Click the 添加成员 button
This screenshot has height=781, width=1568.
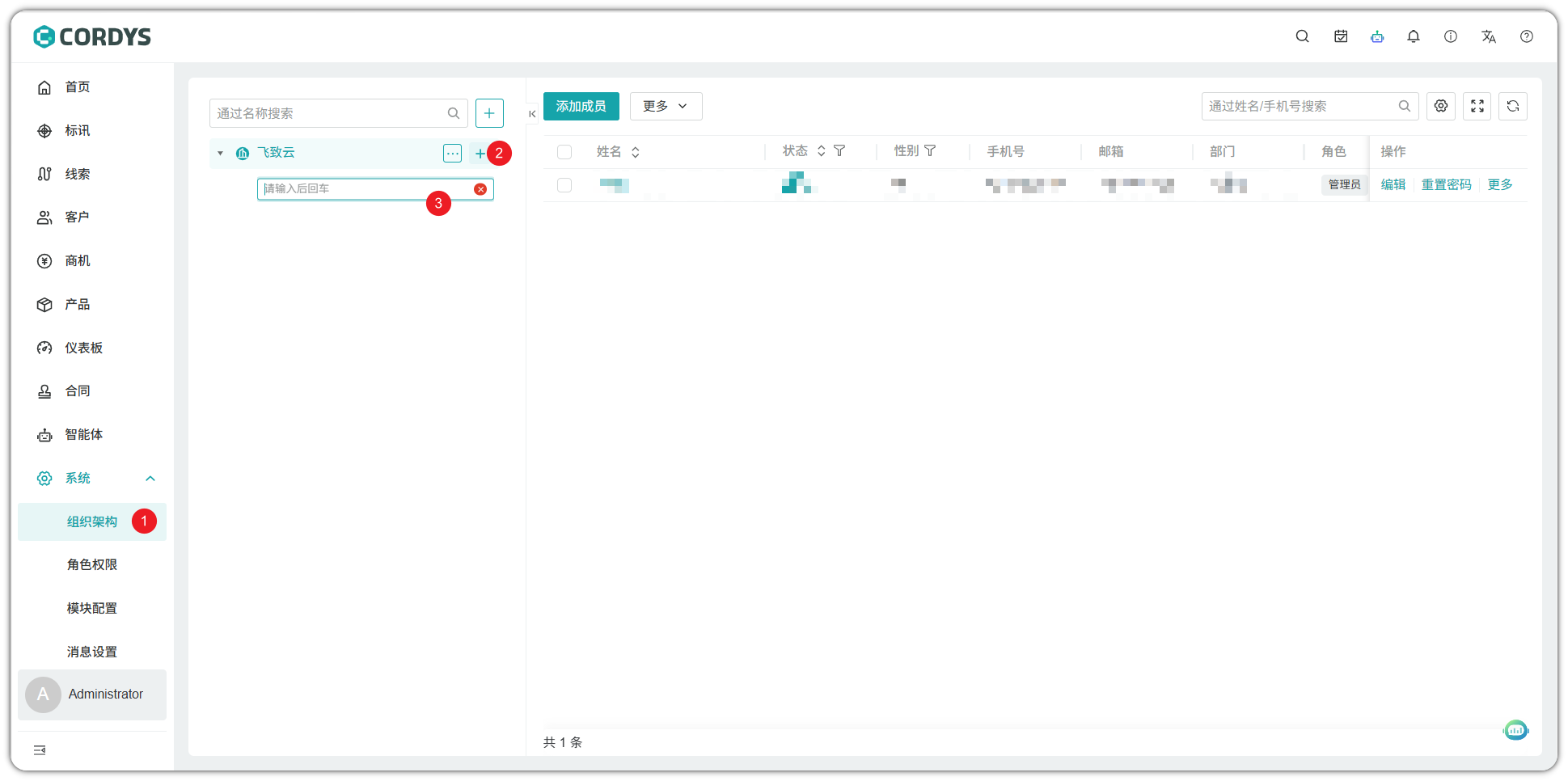point(581,106)
